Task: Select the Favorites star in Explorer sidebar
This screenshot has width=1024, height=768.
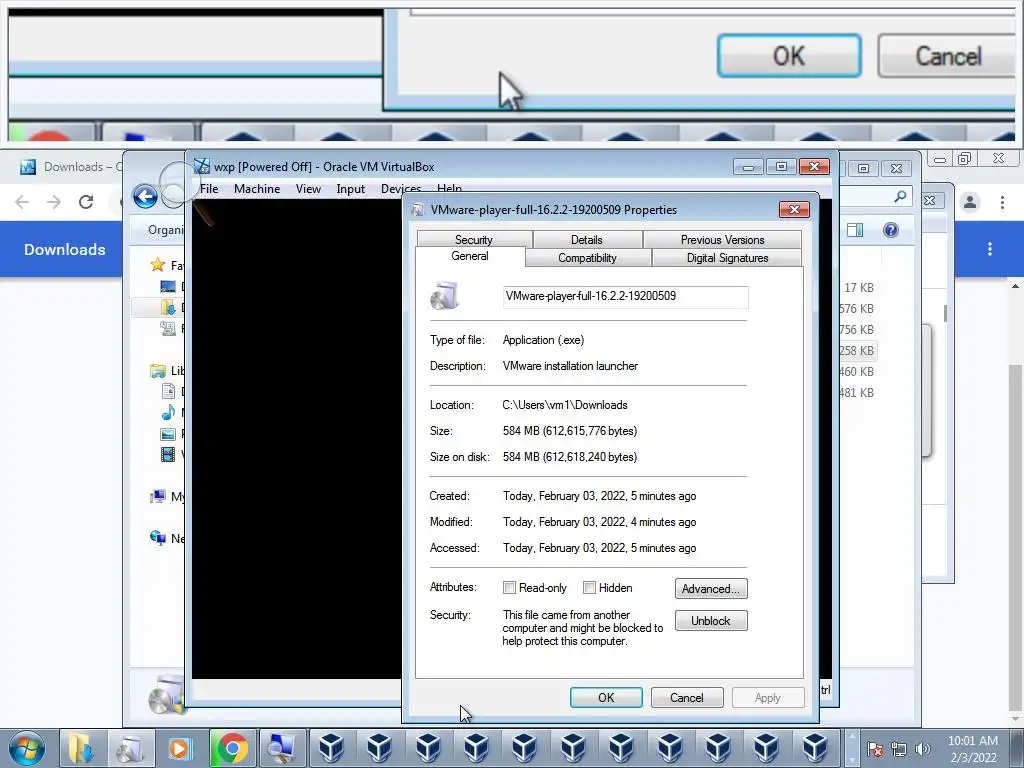Action: pyautogui.click(x=157, y=264)
